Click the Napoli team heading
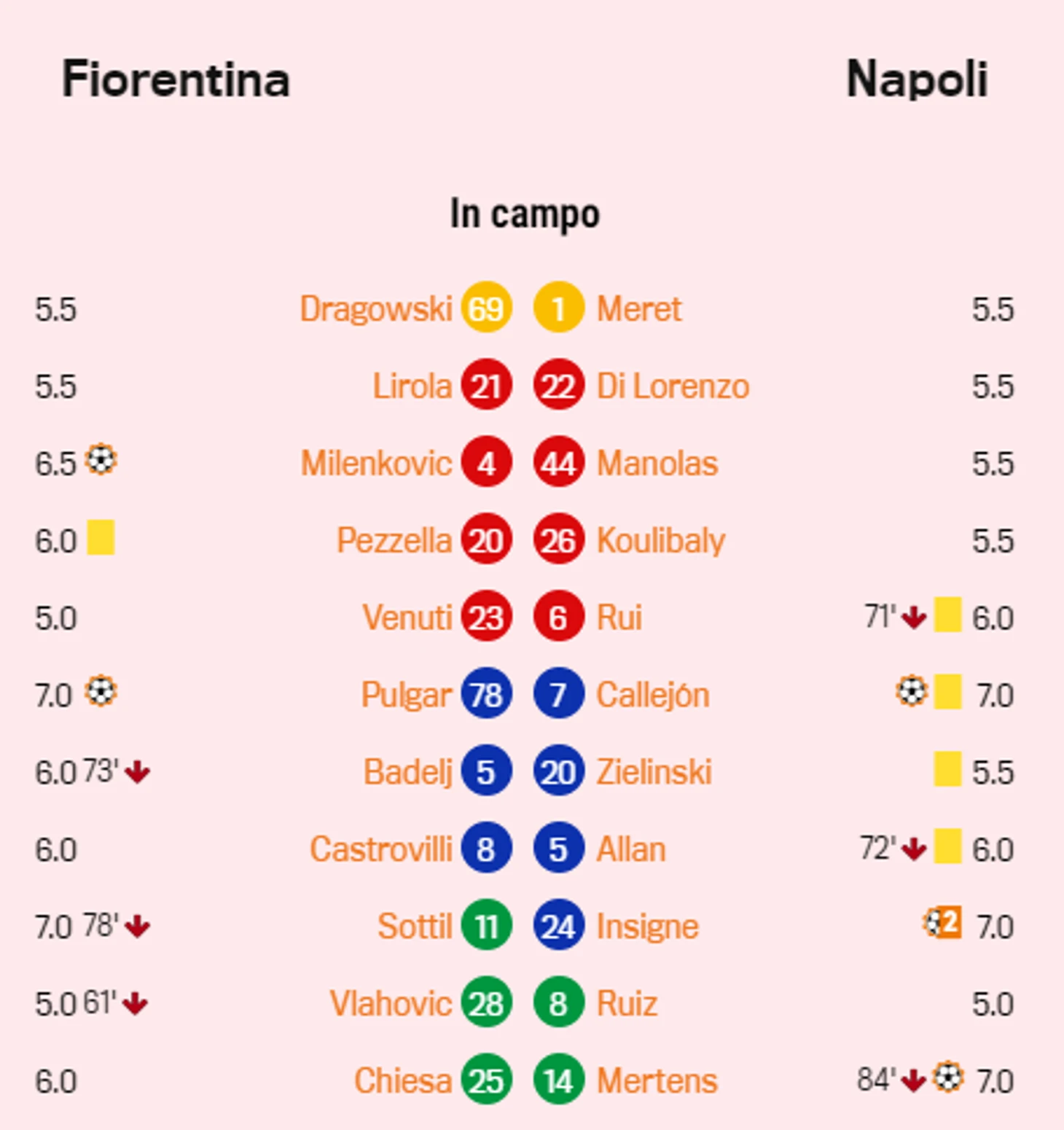This screenshot has height=1130, width=1064. coord(917,79)
